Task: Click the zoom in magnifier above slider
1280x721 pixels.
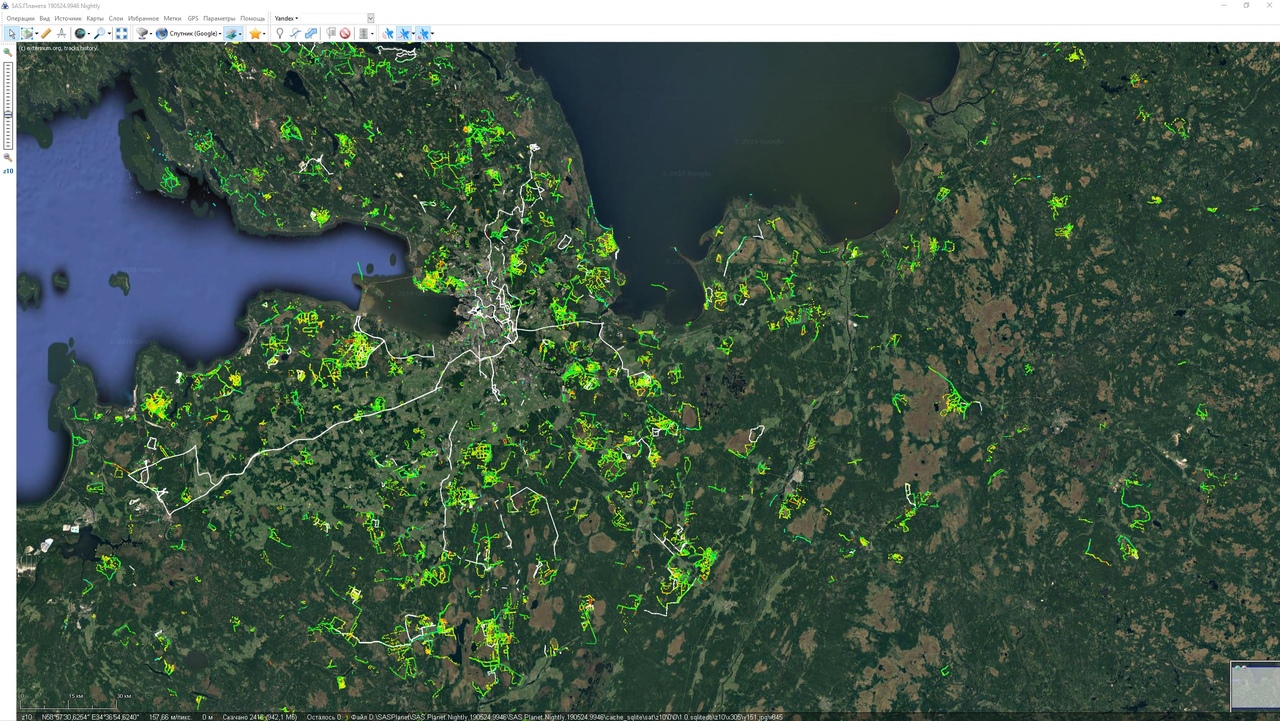Action: click(x=8, y=52)
